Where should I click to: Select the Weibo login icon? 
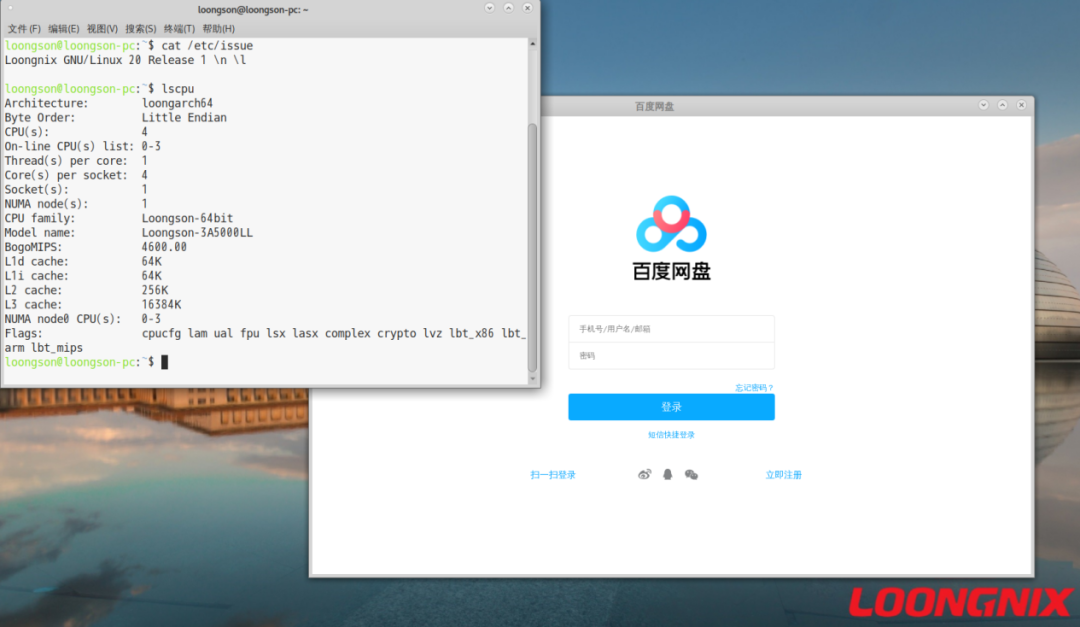pyautogui.click(x=644, y=474)
